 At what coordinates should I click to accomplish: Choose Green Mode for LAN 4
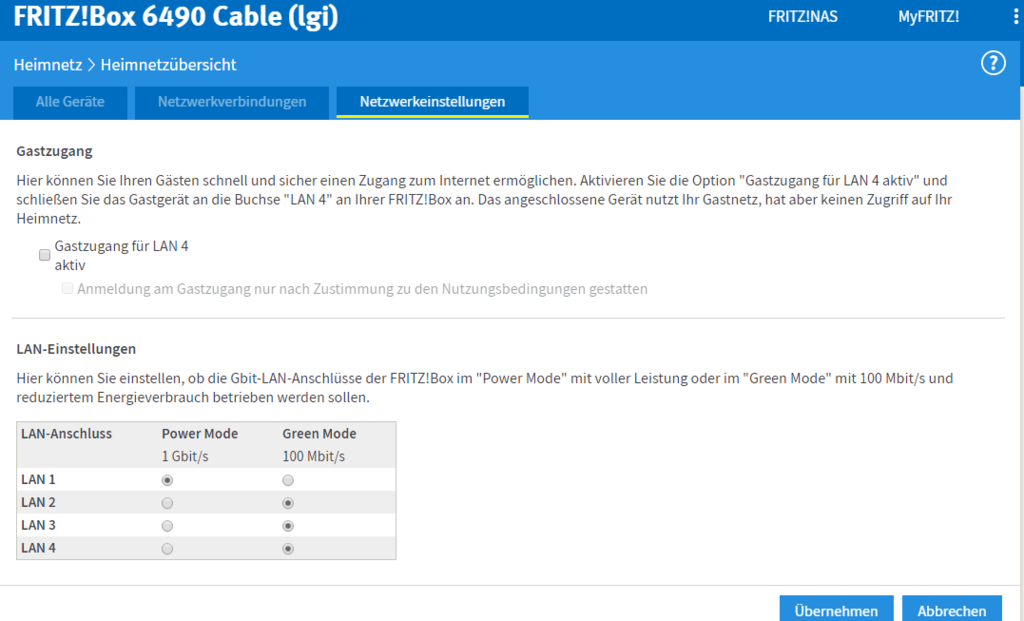288,548
